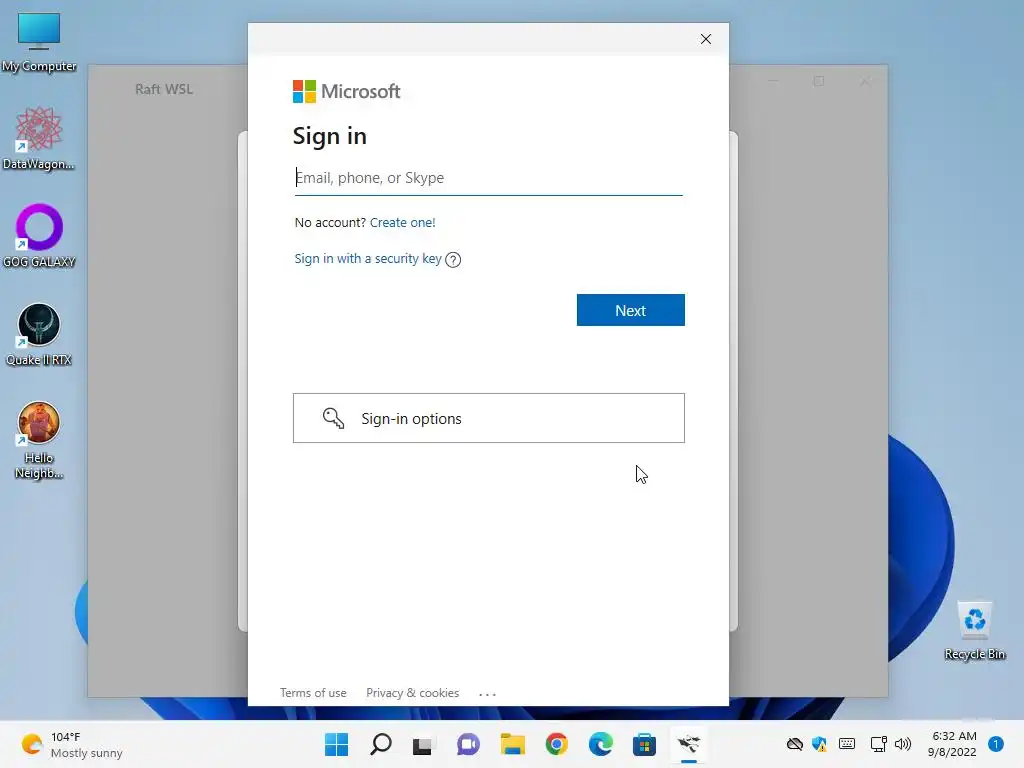Click the Microsoft logo
The image size is (1024, 768).
(x=346, y=91)
